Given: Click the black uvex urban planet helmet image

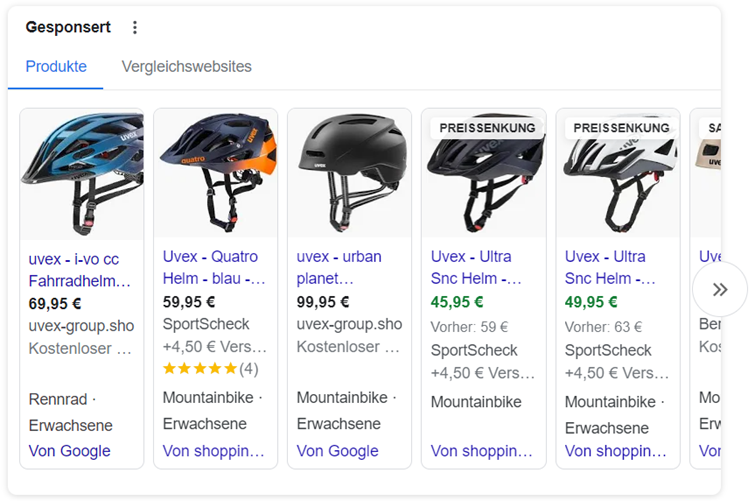Looking at the screenshot, I should click(x=349, y=173).
